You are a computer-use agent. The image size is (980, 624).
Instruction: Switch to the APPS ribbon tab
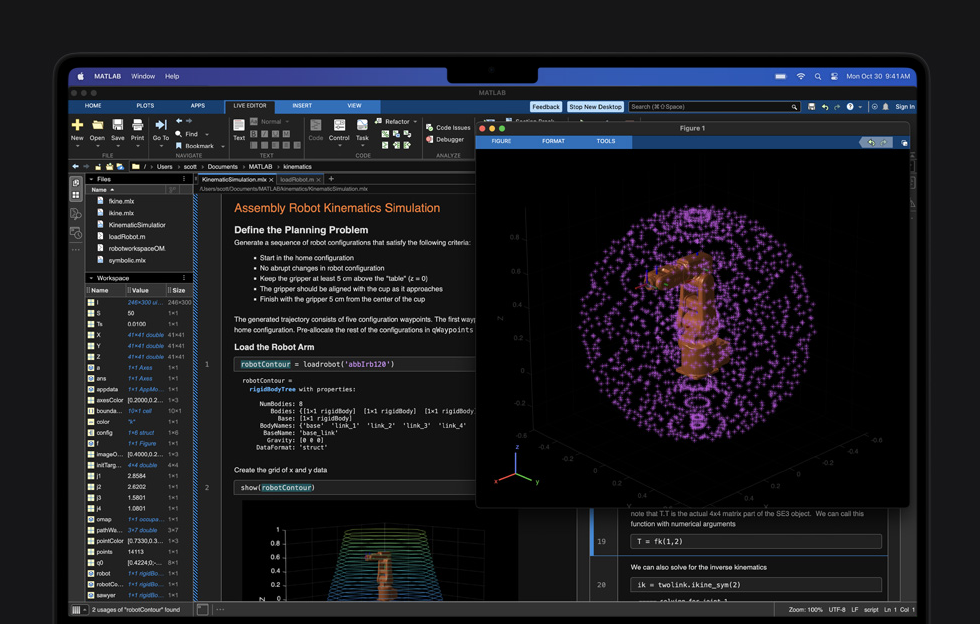pos(198,106)
